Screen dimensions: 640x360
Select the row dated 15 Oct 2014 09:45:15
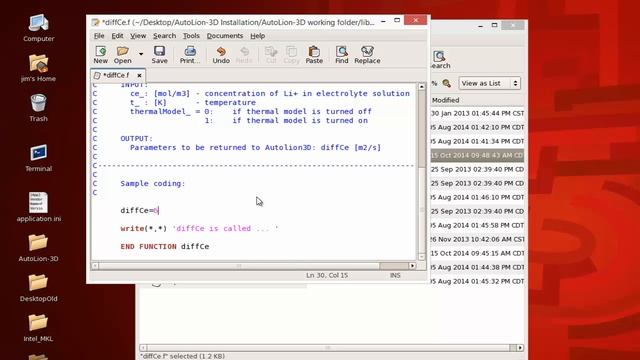pyautogui.click(x=477, y=253)
